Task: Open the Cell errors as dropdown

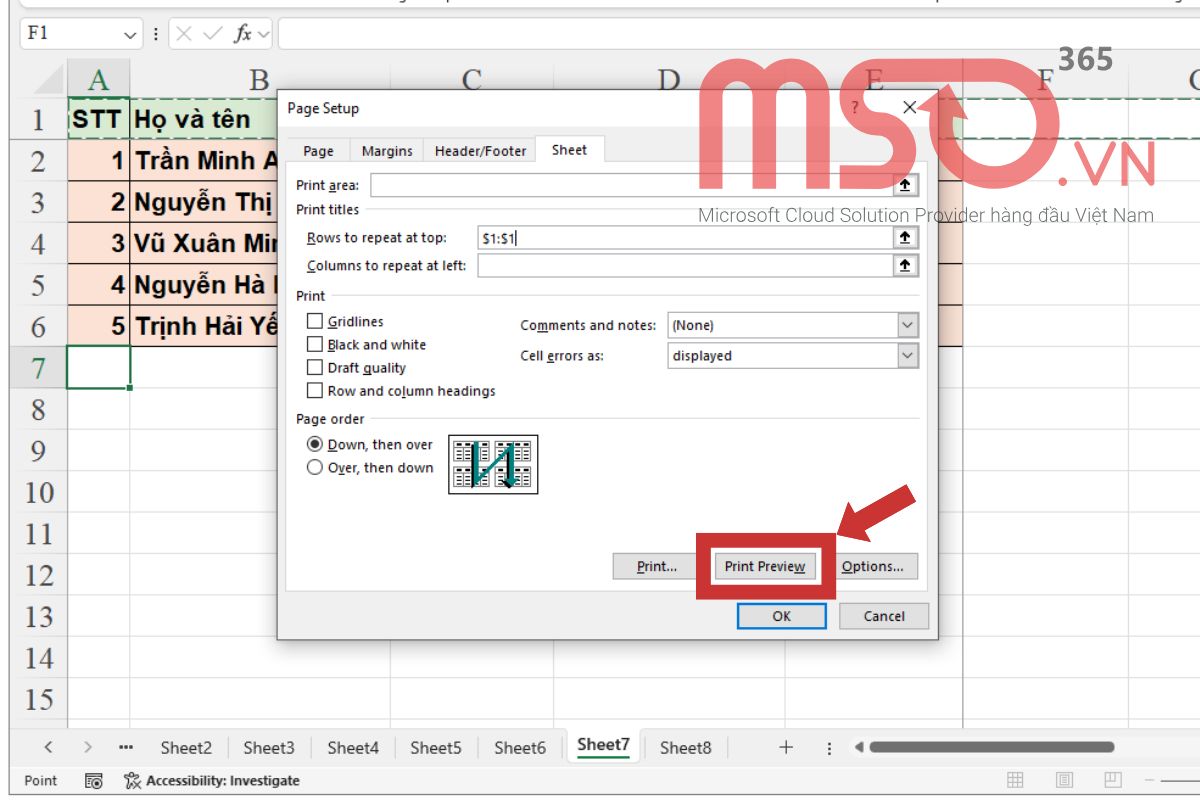Action: pyautogui.click(x=907, y=355)
